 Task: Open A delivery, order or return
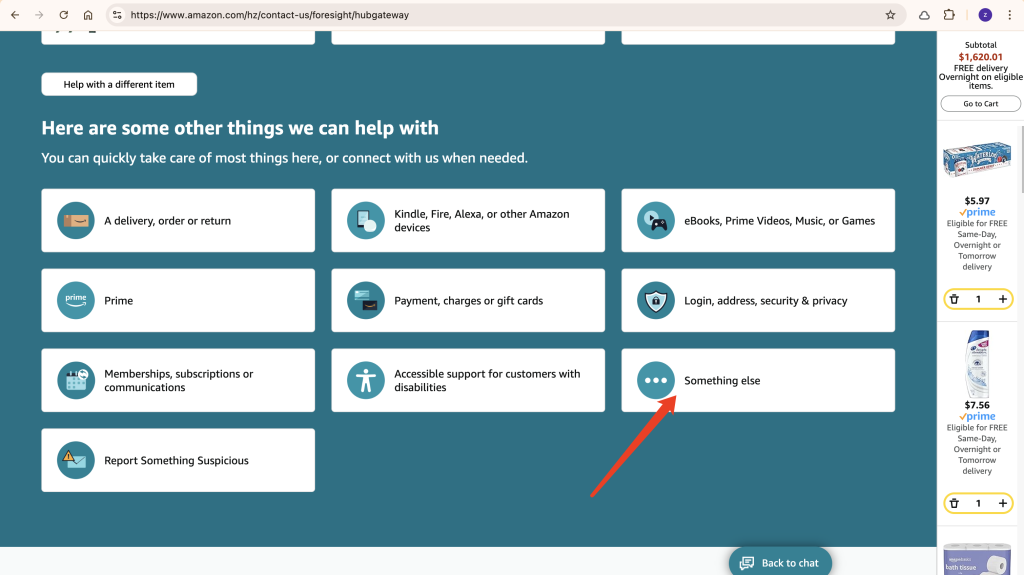[x=178, y=221]
